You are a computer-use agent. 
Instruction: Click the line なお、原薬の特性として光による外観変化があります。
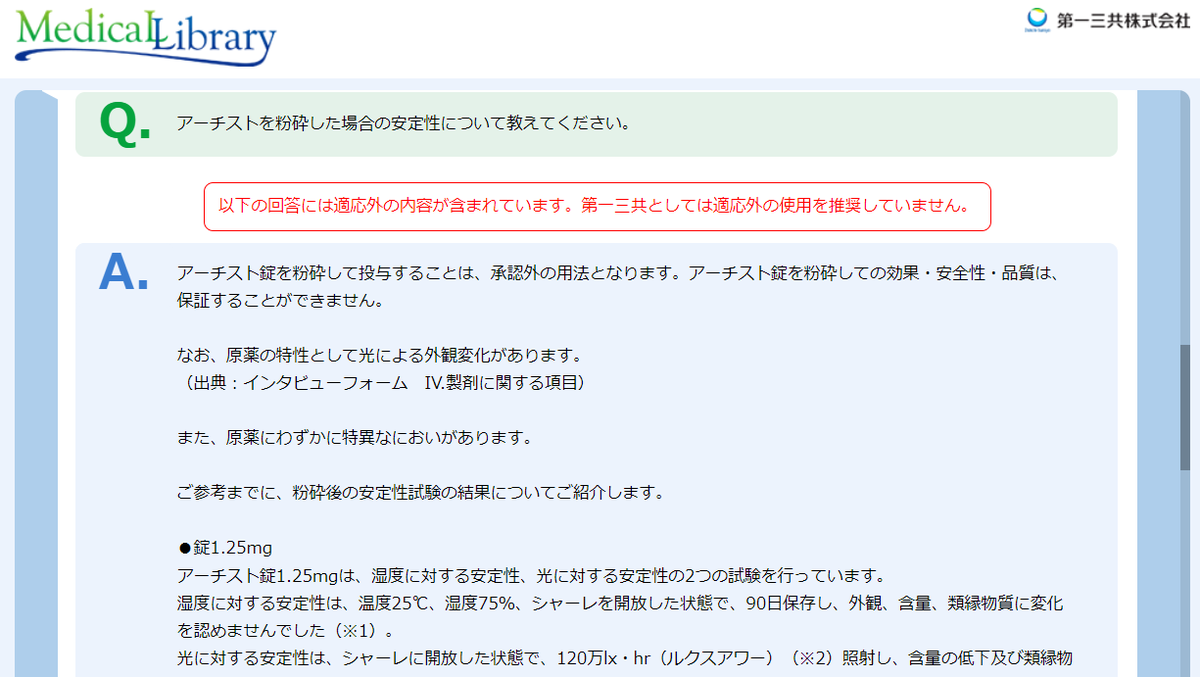(379, 355)
